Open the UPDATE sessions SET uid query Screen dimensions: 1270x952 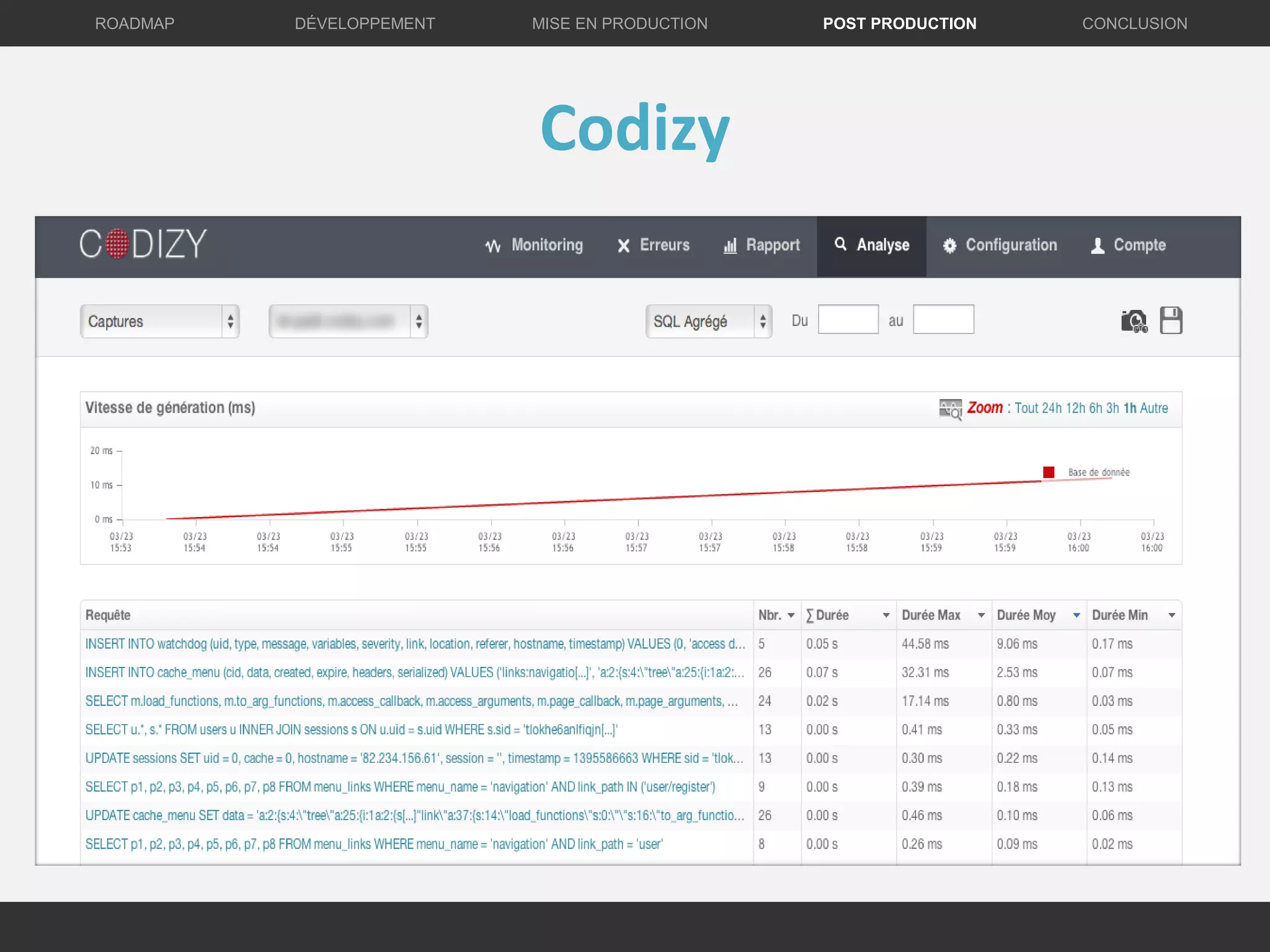click(x=414, y=758)
